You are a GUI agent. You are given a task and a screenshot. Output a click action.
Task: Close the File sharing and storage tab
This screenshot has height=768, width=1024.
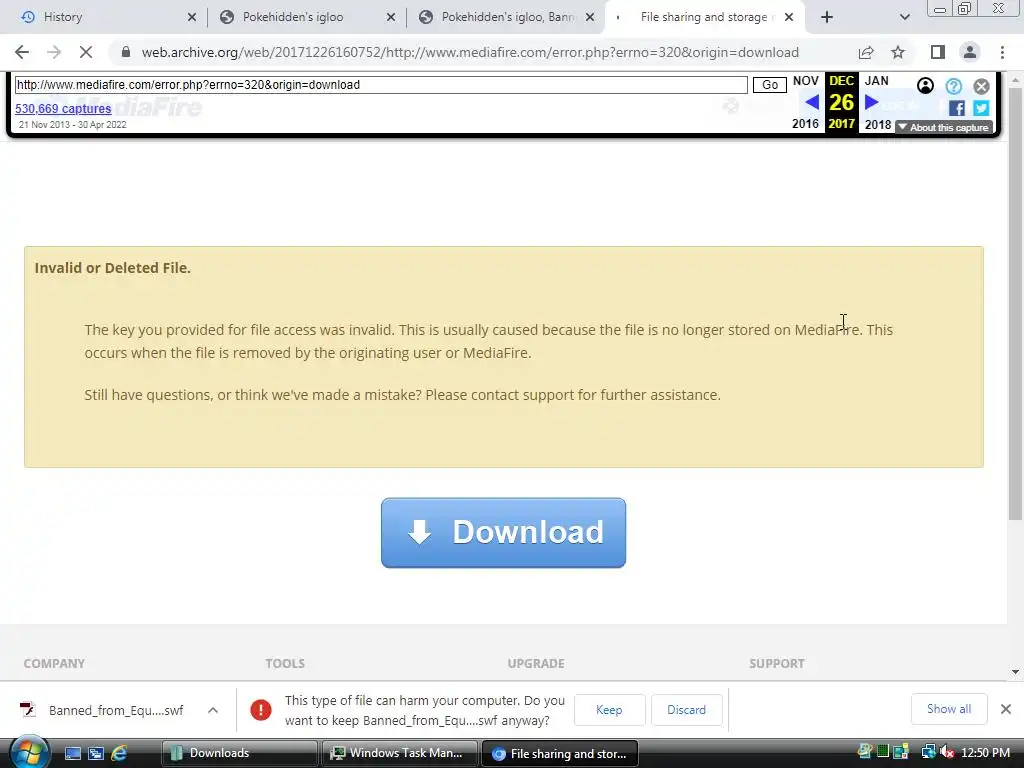tap(789, 17)
